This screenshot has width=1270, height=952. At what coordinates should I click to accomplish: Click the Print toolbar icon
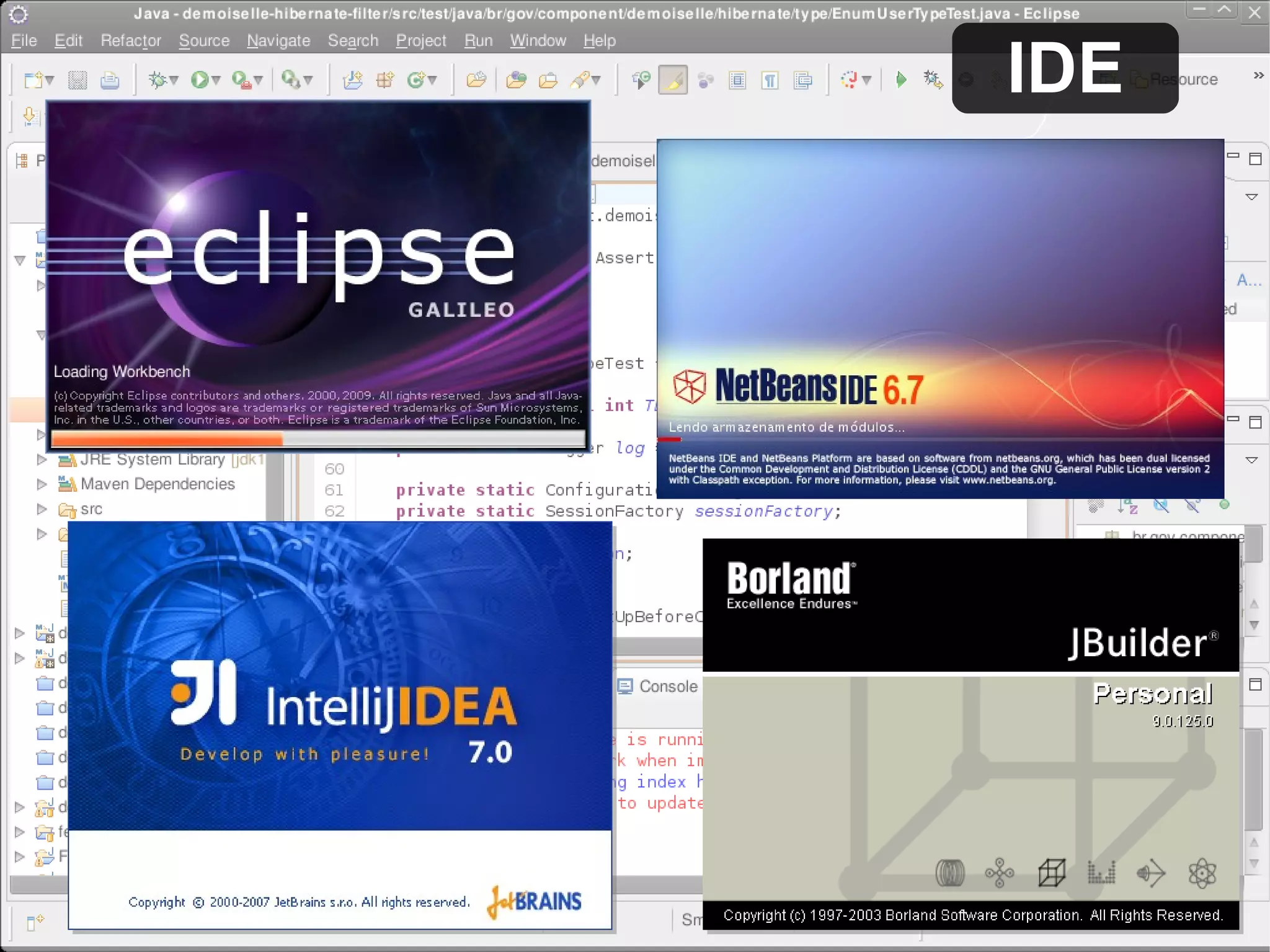point(110,80)
